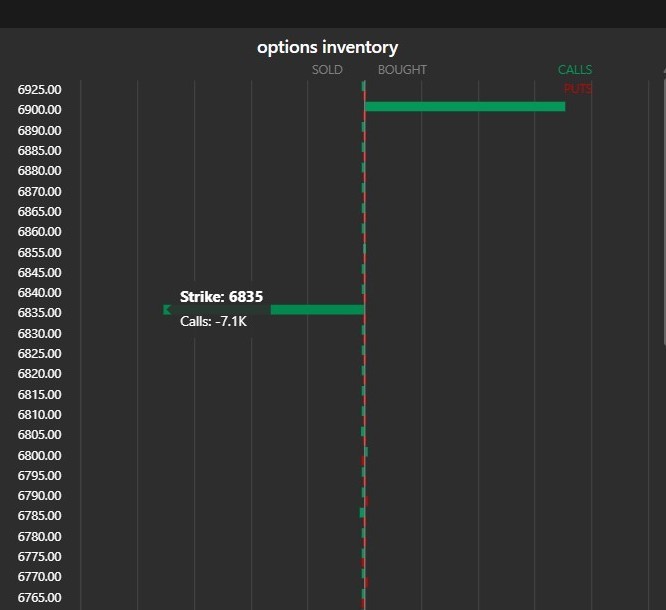Image resolution: width=666 pixels, height=610 pixels.
Task: Click the small green marker left of the 6835 tooltip
Action: point(167,310)
